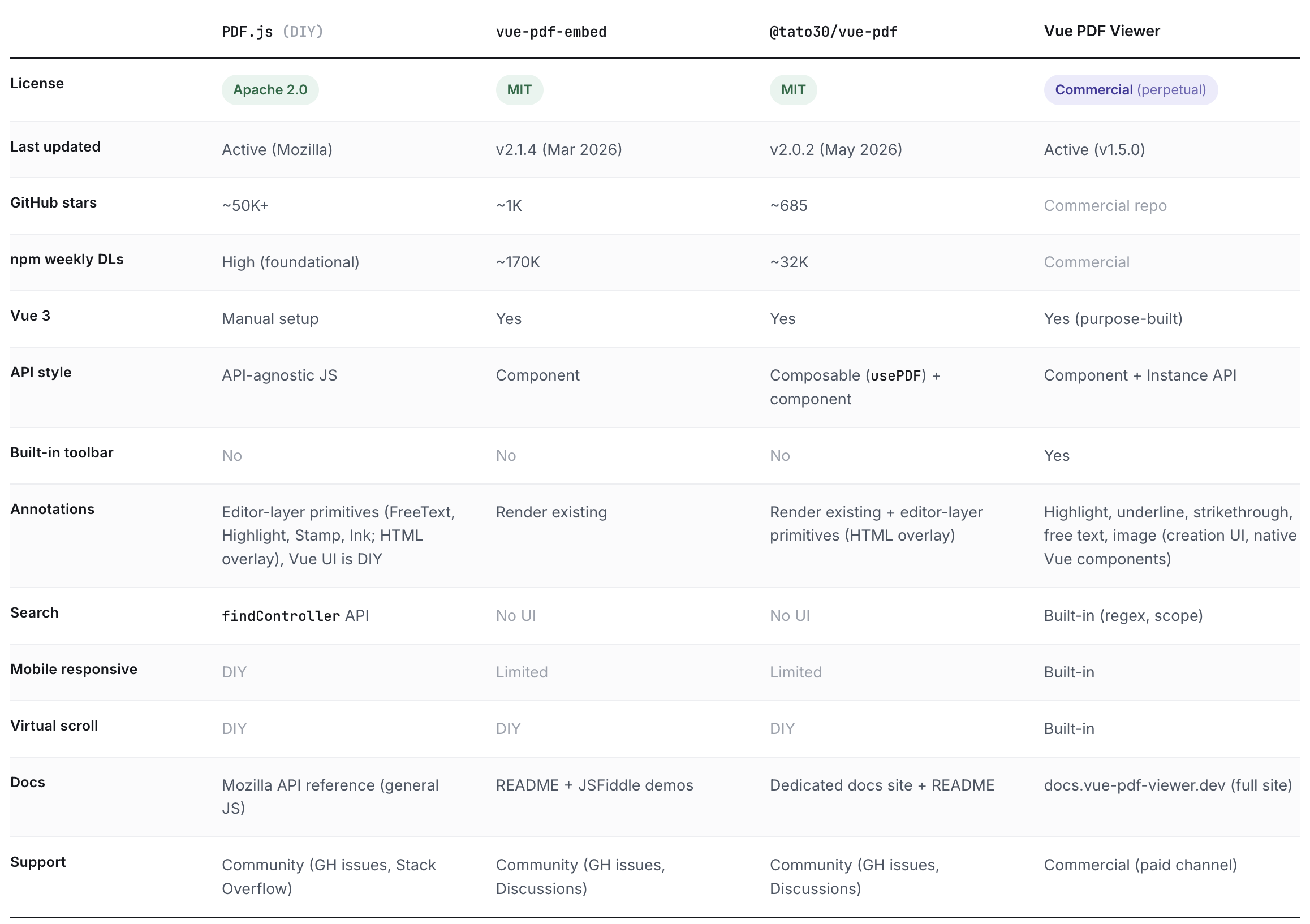Click the findController API search cell
Image resolution: width=1310 pixels, height=924 pixels.
[x=295, y=616]
